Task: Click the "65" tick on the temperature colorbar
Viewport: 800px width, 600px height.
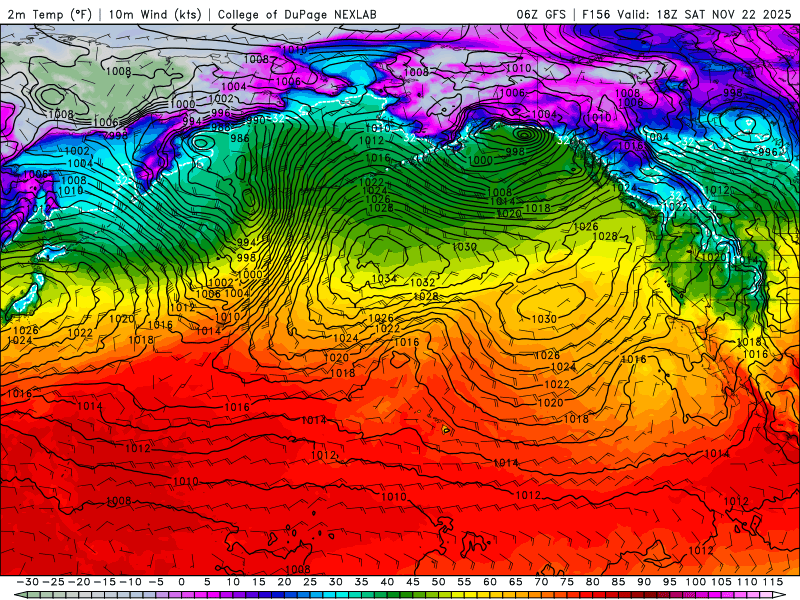Action: click(515, 582)
